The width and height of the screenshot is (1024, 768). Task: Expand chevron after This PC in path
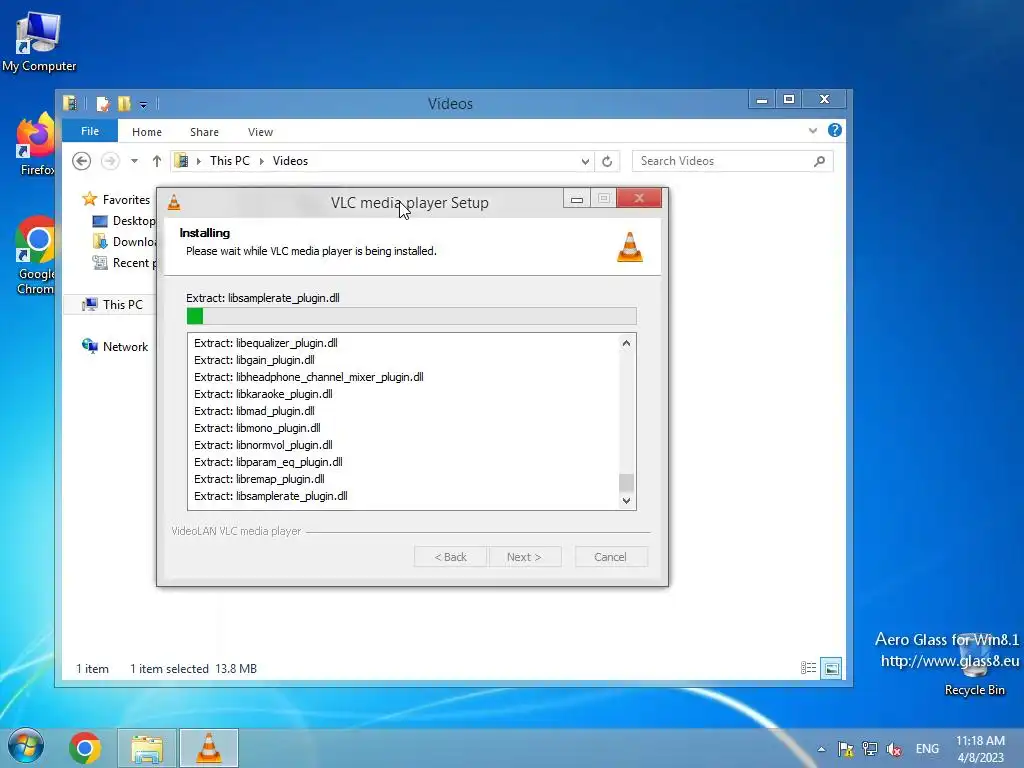pos(261,161)
